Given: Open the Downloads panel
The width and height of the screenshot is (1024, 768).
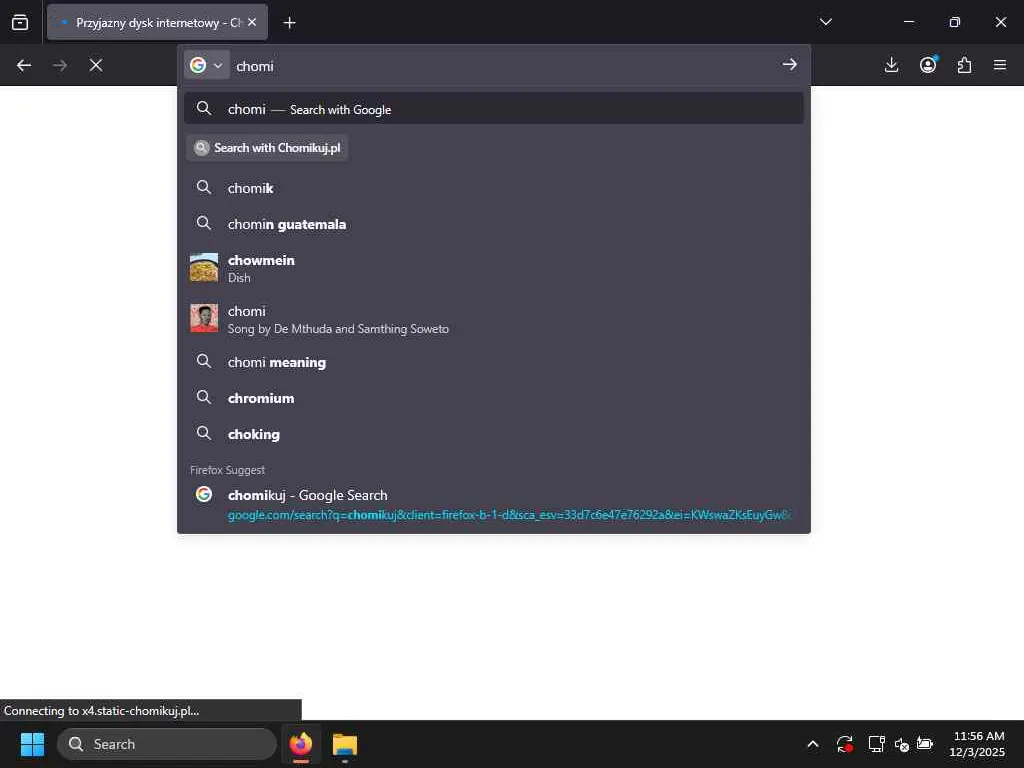Looking at the screenshot, I should tap(891, 65).
